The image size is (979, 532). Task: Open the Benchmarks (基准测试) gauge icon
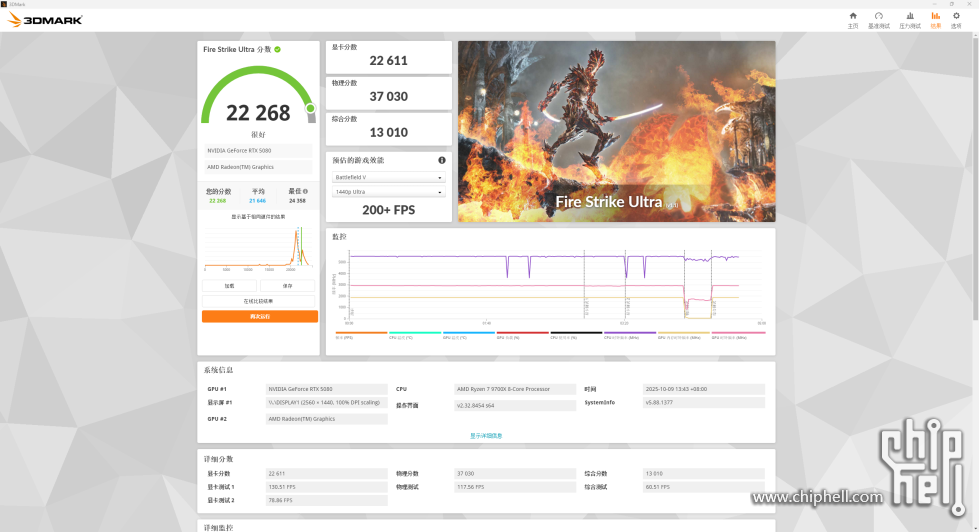(878, 19)
